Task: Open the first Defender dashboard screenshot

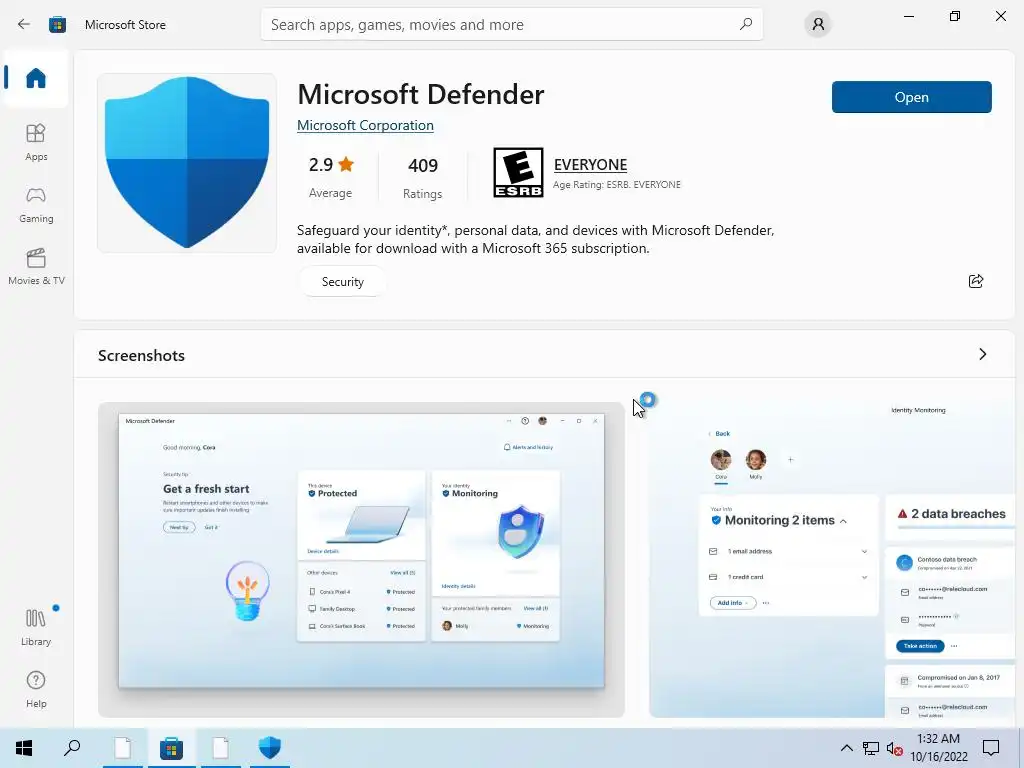Action: 361,560
